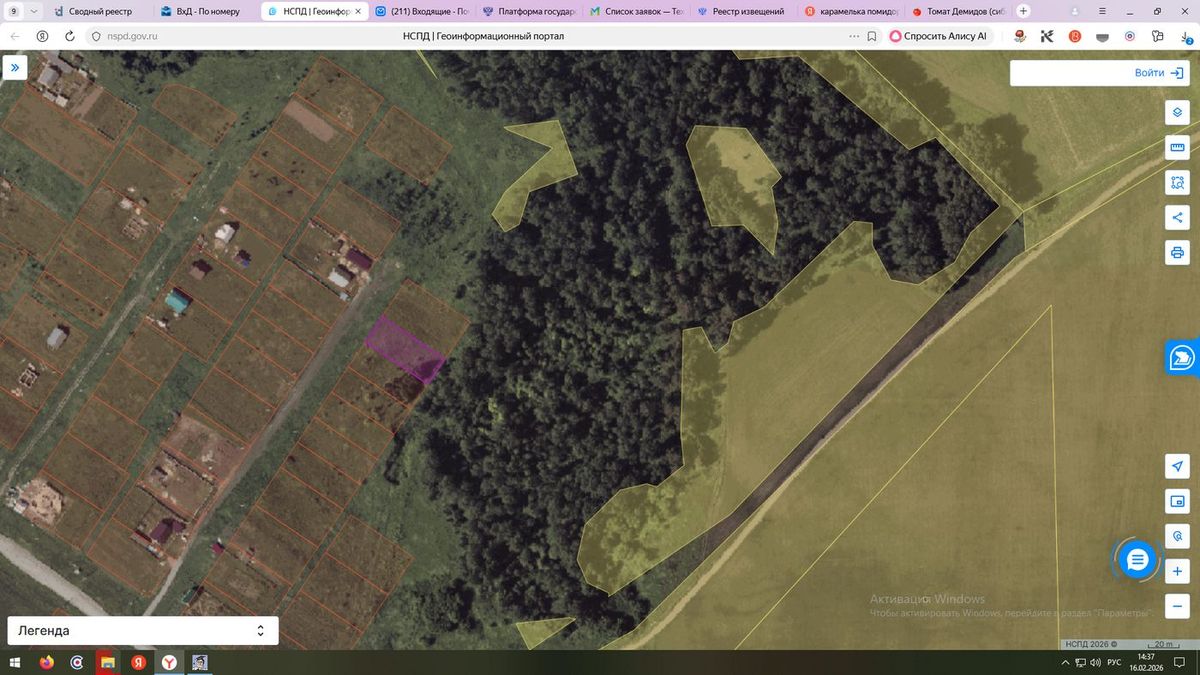Viewport: 1200px width, 675px height.
Task: Open the Список заявок tab
Action: 636,11
